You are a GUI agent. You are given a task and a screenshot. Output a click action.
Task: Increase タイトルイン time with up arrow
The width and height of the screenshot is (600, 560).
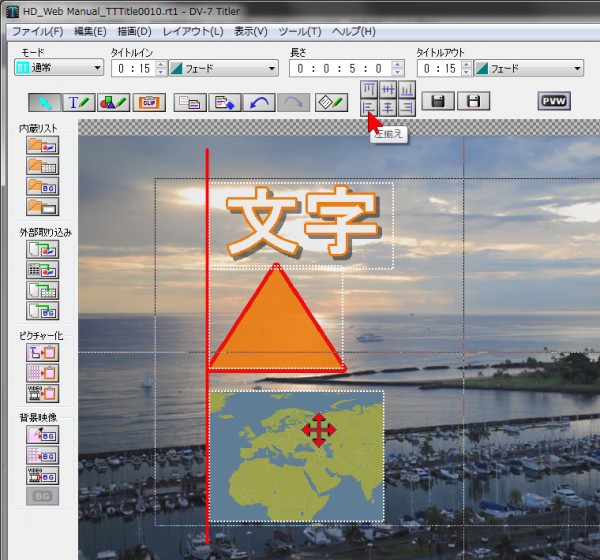pyautogui.click(x=161, y=64)
